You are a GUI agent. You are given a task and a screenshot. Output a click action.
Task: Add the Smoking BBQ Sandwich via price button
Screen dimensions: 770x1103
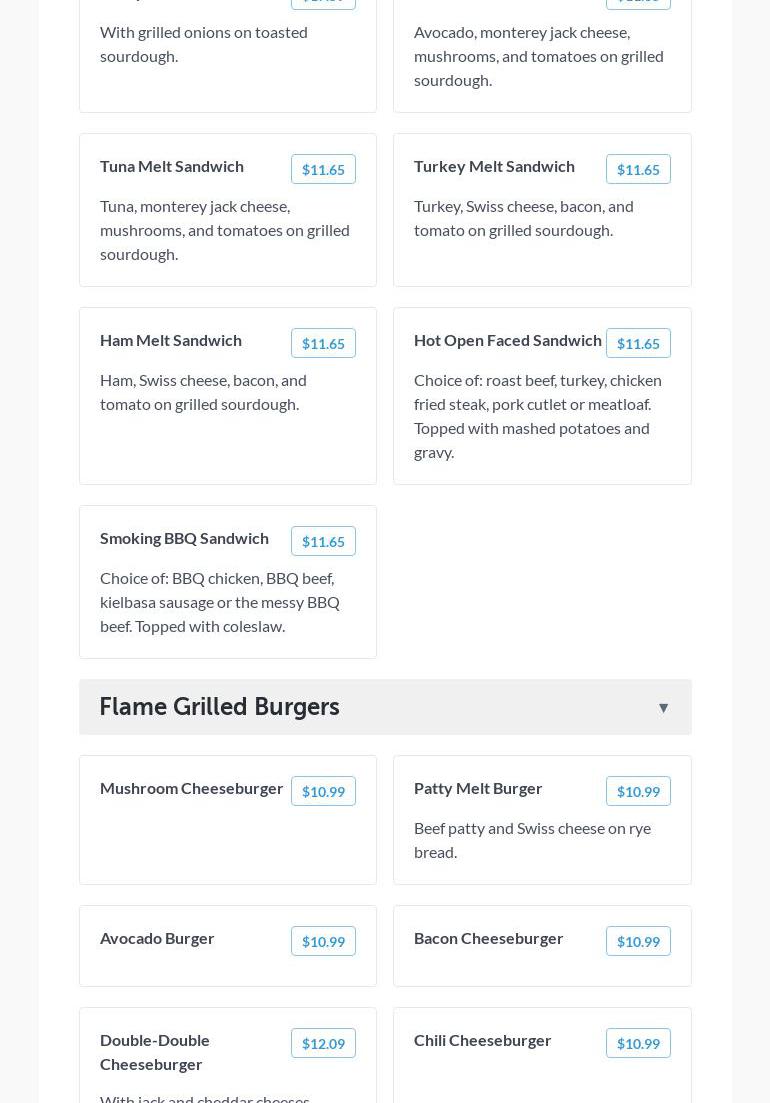pos(323,542)
